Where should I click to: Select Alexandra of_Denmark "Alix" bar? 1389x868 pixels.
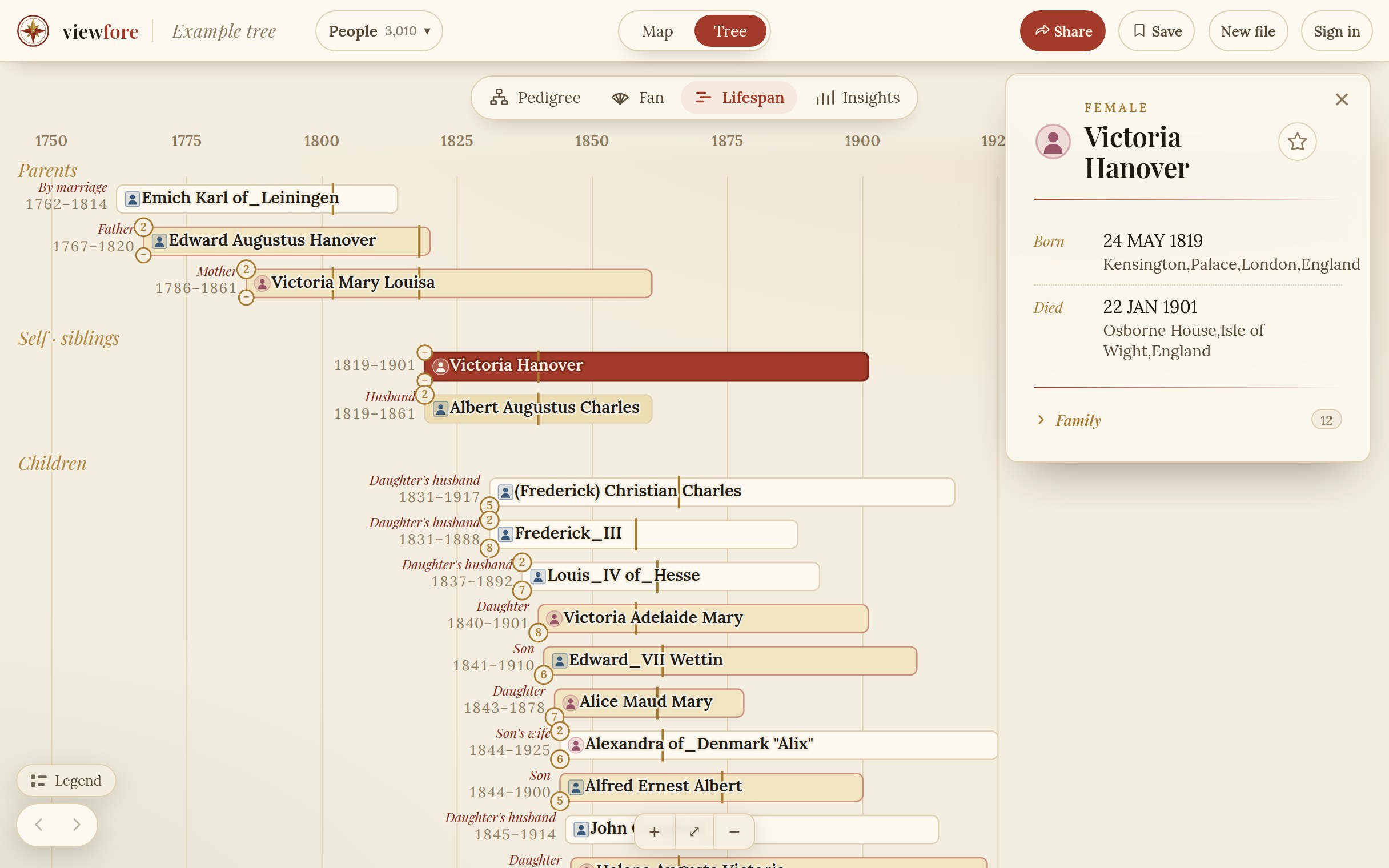click(779, 745)
